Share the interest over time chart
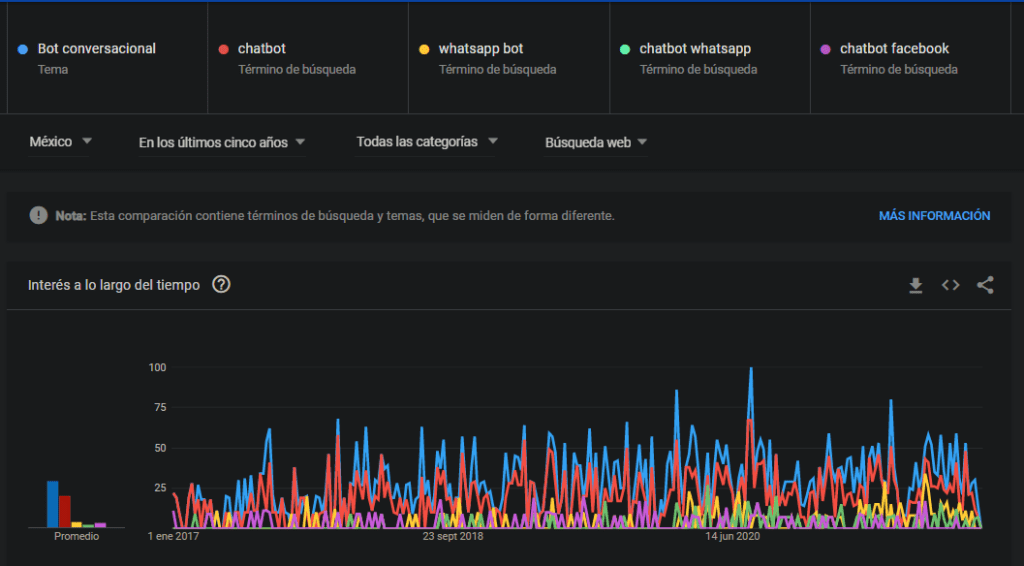The height and width of the screenshot is (566, 1024). [985, 285]
